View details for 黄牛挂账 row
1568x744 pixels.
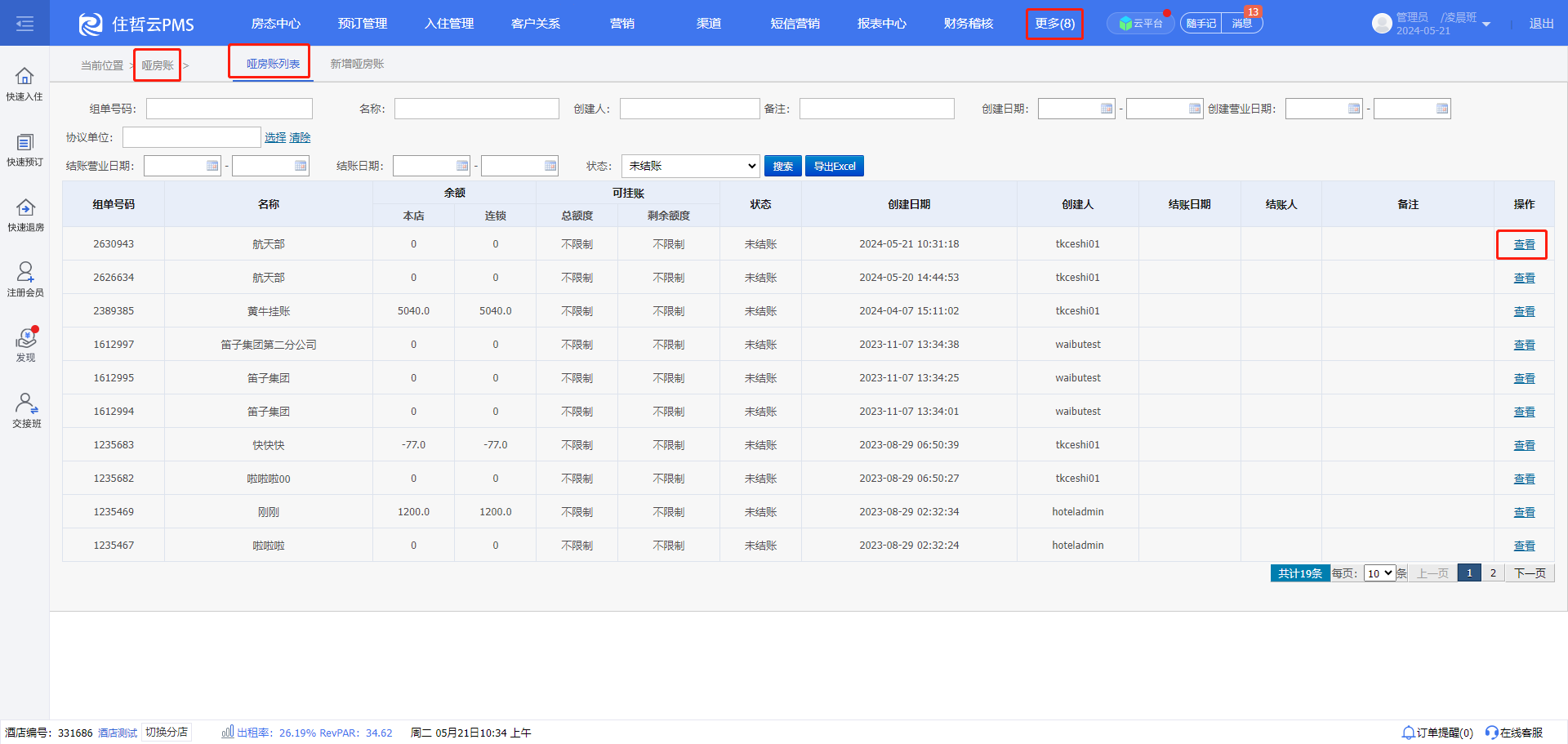[x=1524, y=311]
